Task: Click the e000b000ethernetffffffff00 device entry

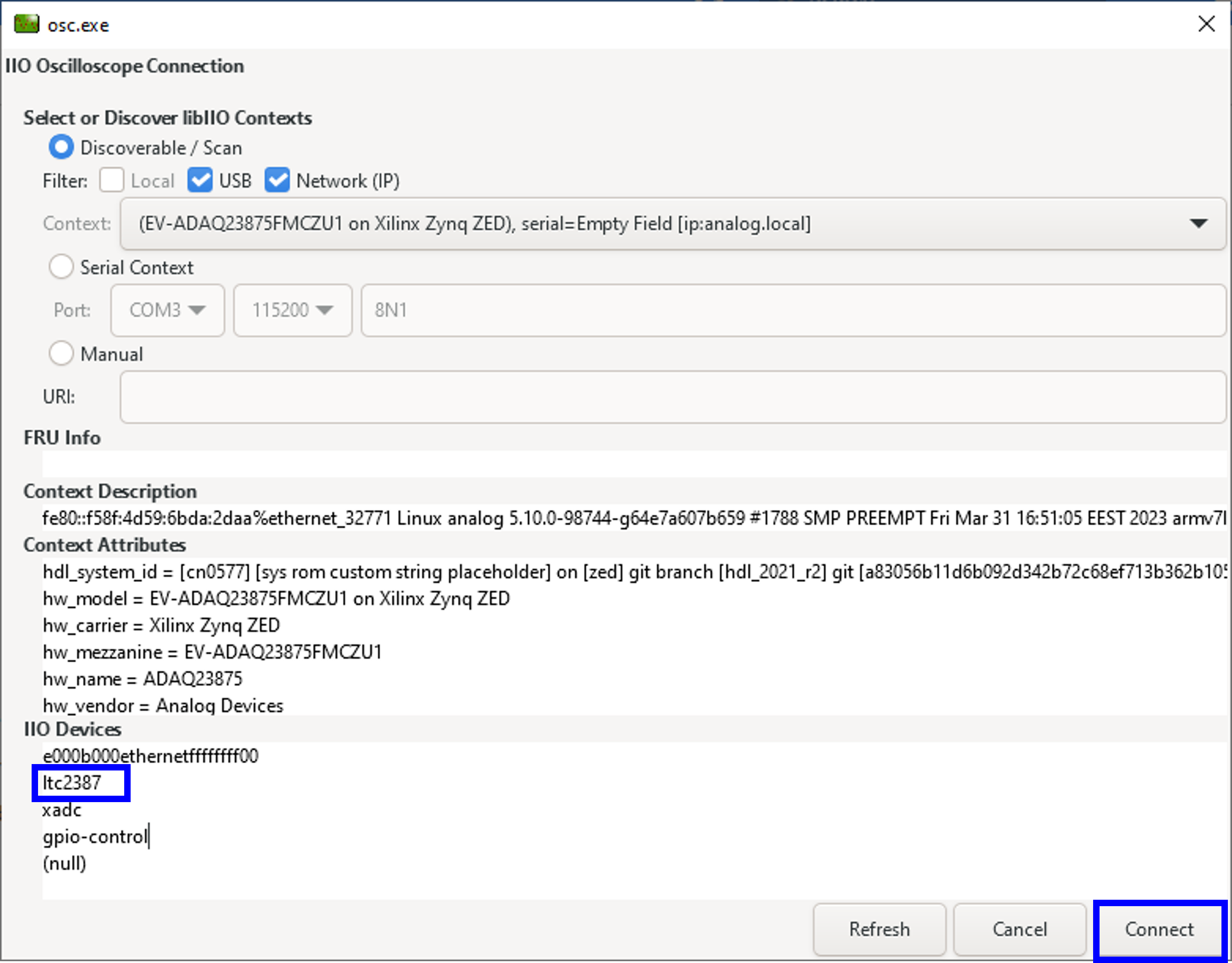Action: pos(151,756)
